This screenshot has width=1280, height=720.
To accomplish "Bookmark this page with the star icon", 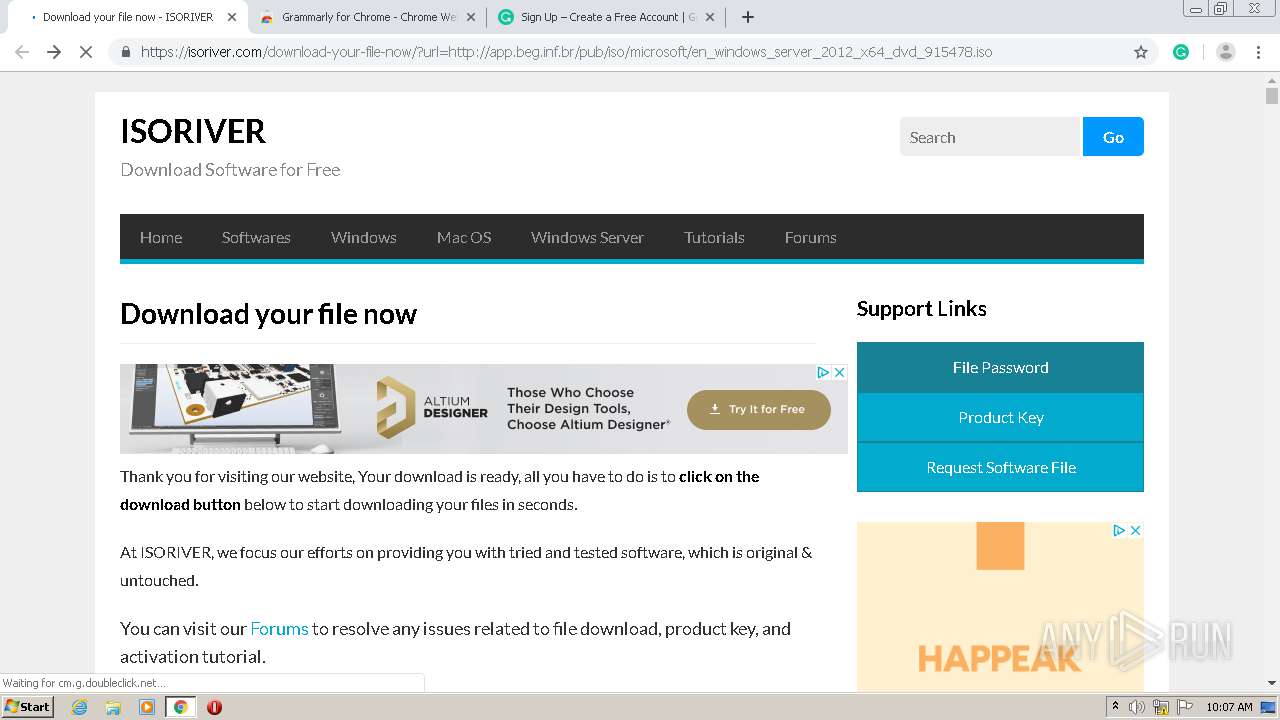I will pos(1141,52).
